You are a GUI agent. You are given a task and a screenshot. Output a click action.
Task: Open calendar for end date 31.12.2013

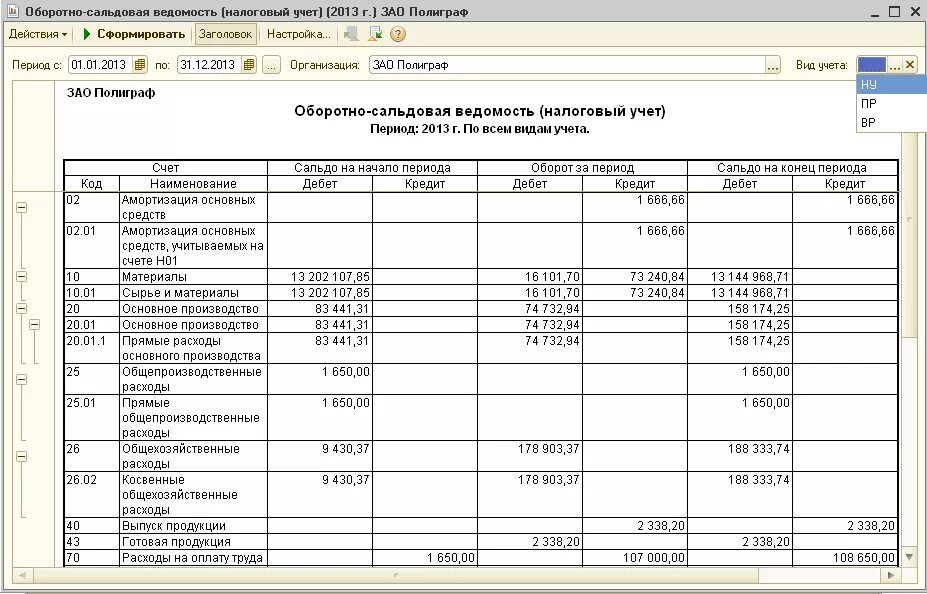[x=249, y=65]
